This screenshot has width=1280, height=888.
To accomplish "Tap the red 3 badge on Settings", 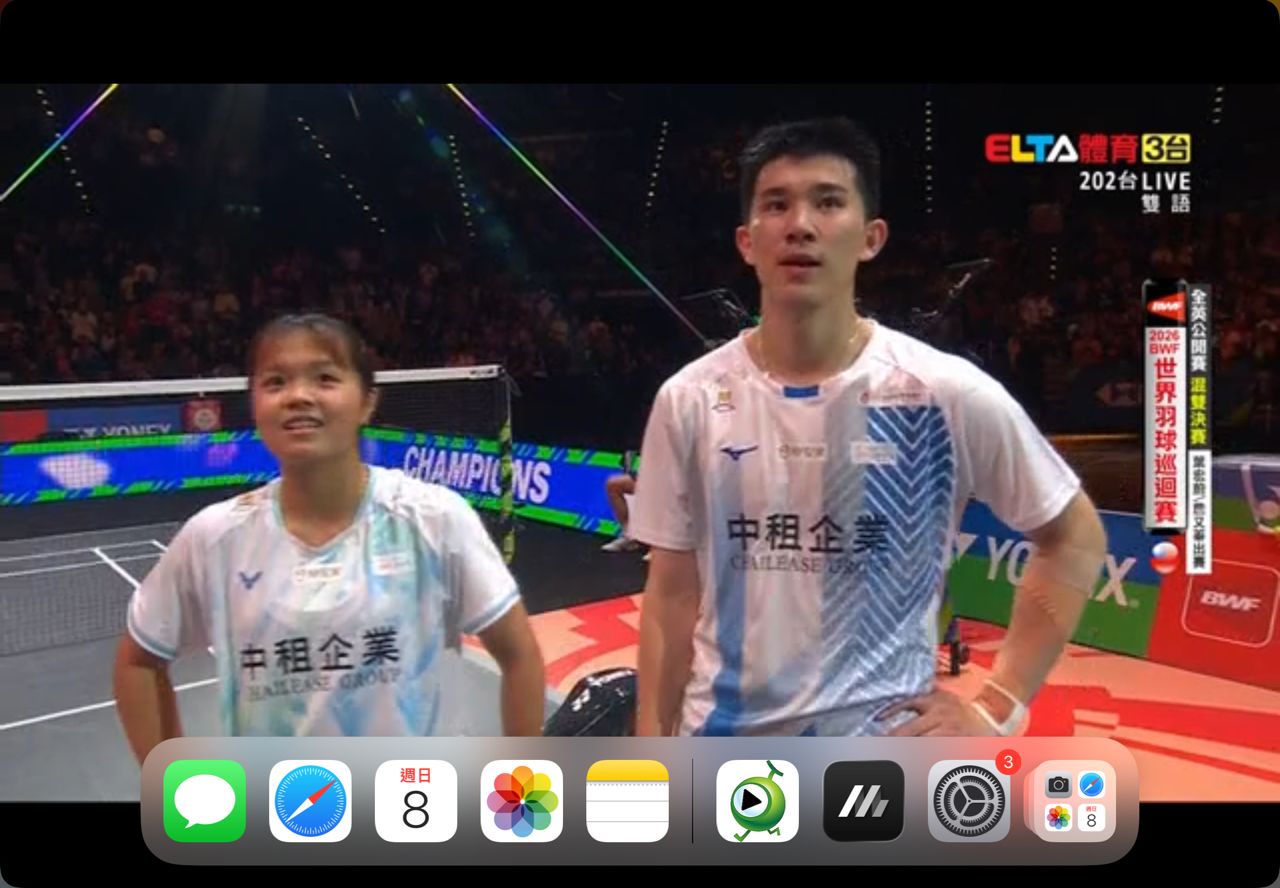I will tap(1007, 763).
